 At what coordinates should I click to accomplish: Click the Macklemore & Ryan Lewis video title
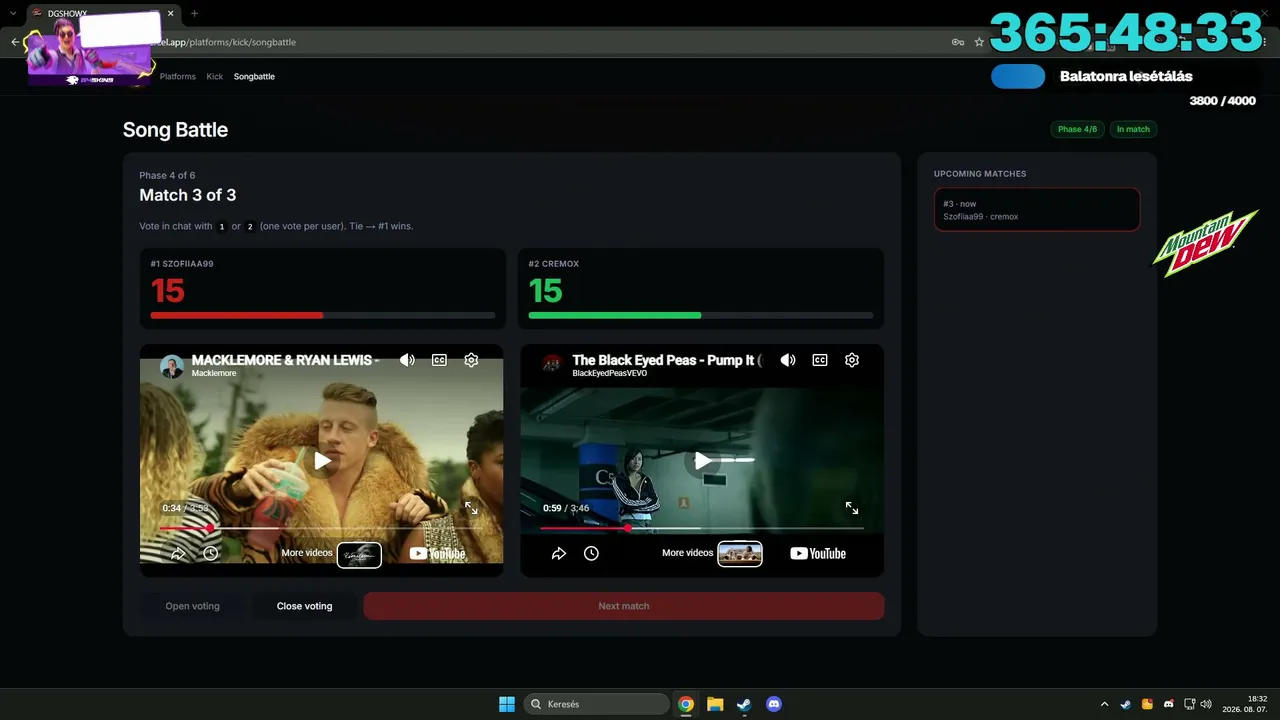coord(285,360)
